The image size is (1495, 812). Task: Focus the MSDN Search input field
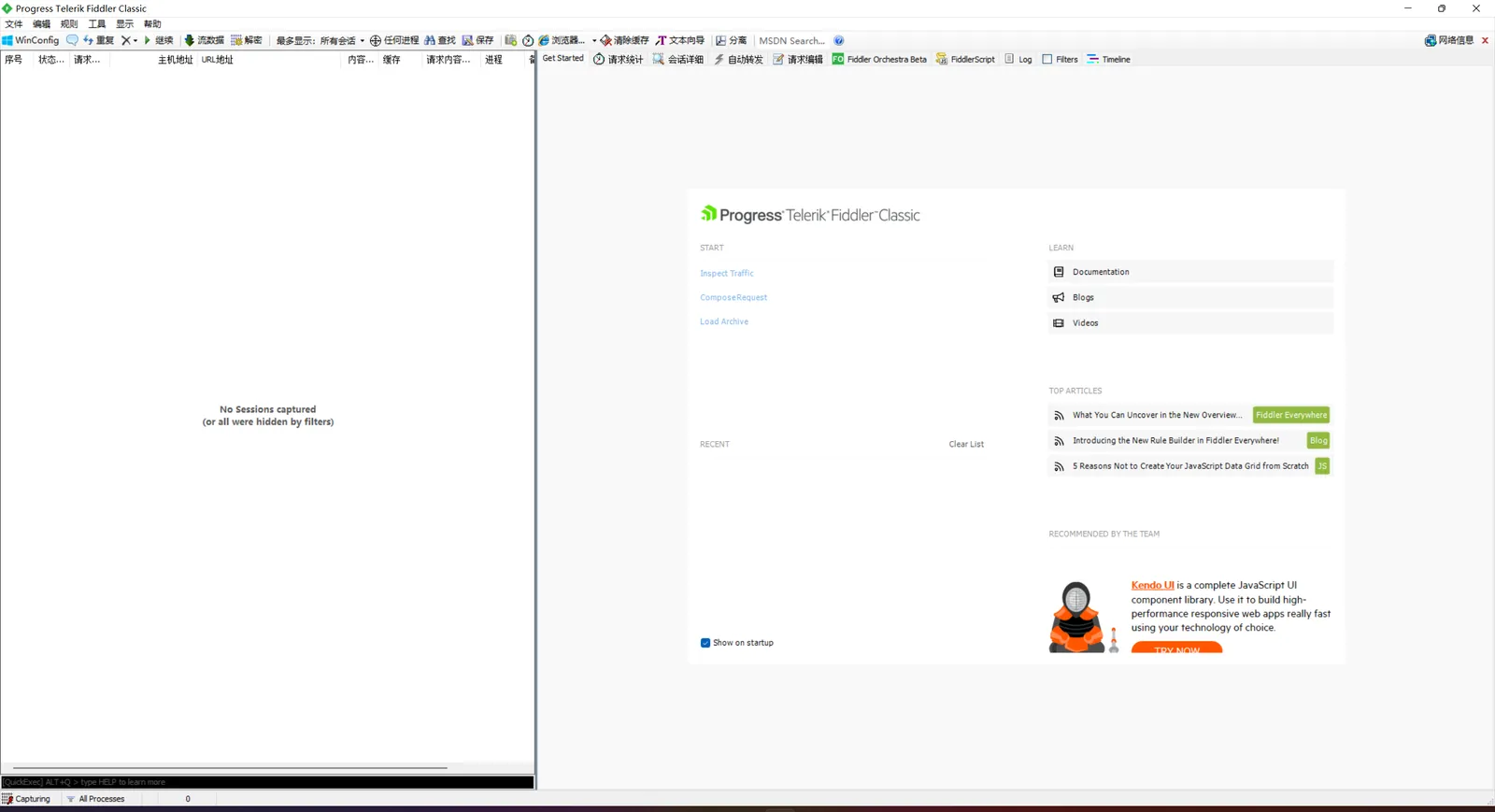pyautogui.click(x=792, y=40)
